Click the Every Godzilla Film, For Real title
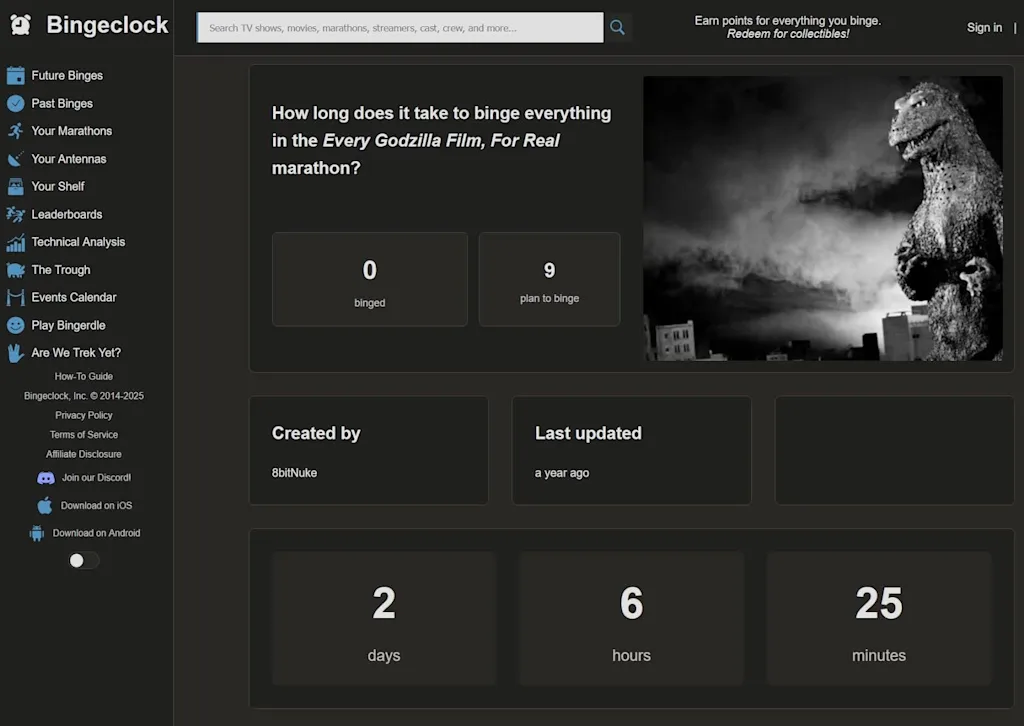The height and width of the screenshot is (726, 1024). pyautogui.click(x=441, y=140)
